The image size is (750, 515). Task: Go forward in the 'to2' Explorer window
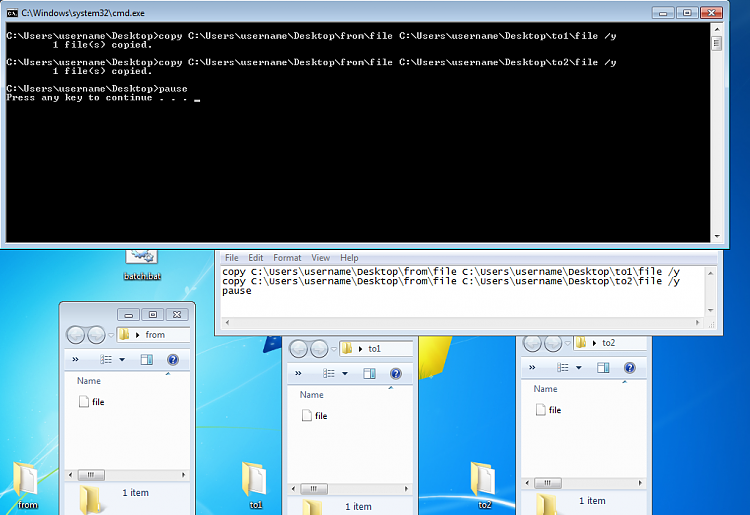coord(552,342)
